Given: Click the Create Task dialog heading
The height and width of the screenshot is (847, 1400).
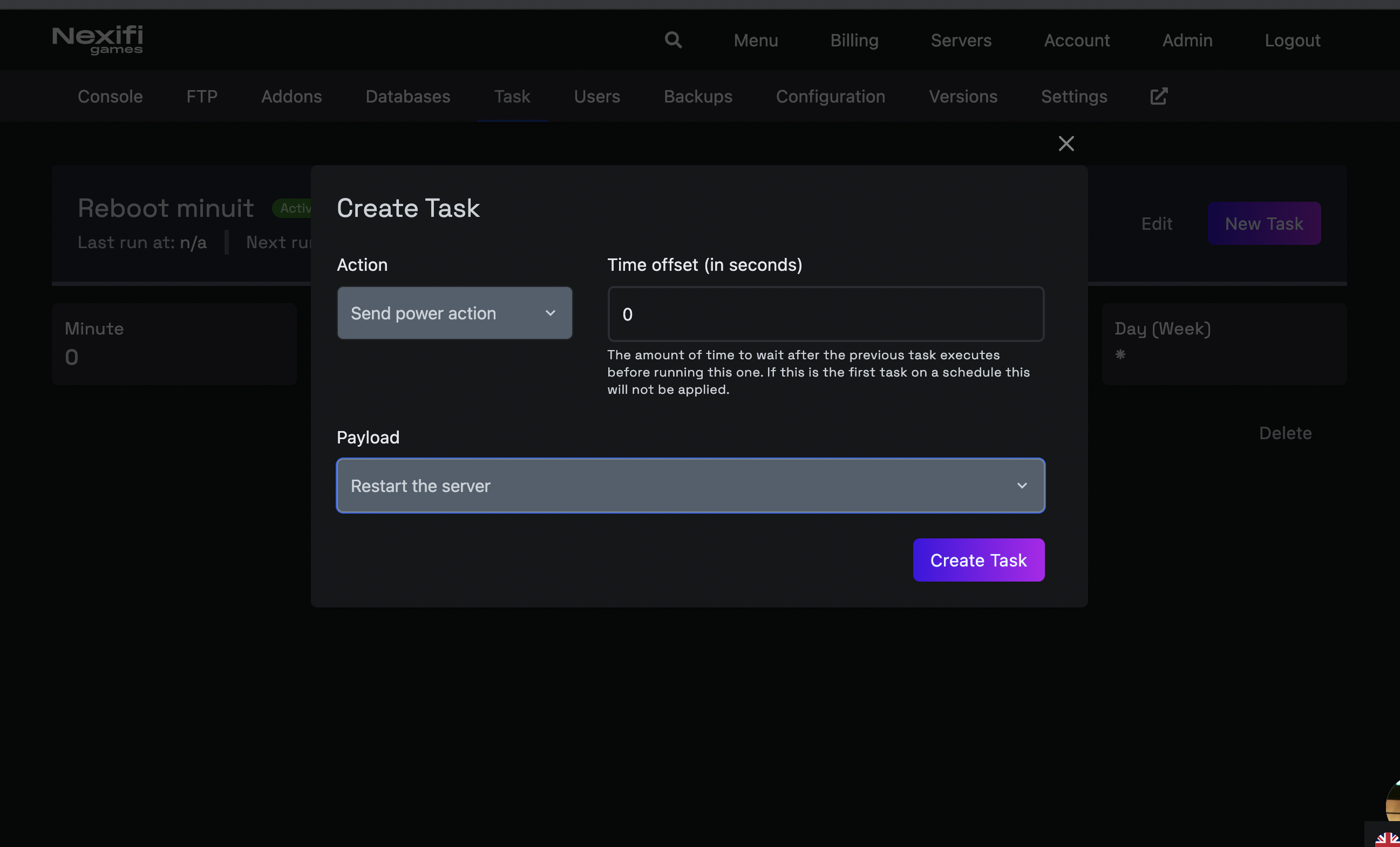Looking at the screenshot, I should click(408, 207).
